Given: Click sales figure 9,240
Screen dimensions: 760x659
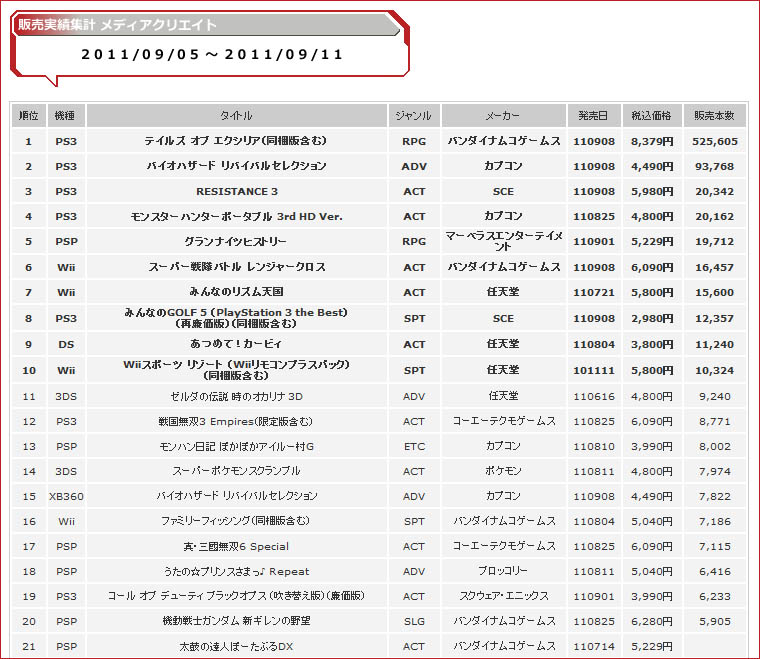Looking at the screenshot, I should tap(714, 397).
